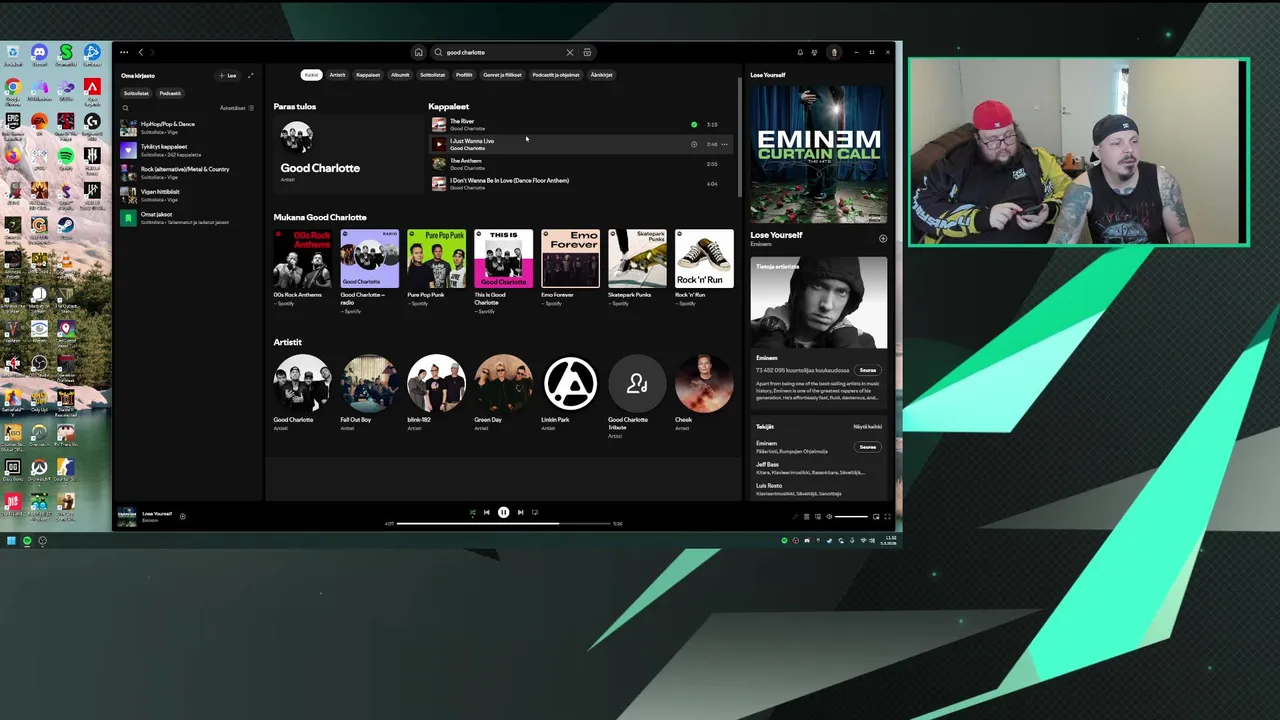The image size is (1280, 720).
Task: Add now-playing Lose Yourself to library in bottom bar
Action: click(182, 516)
